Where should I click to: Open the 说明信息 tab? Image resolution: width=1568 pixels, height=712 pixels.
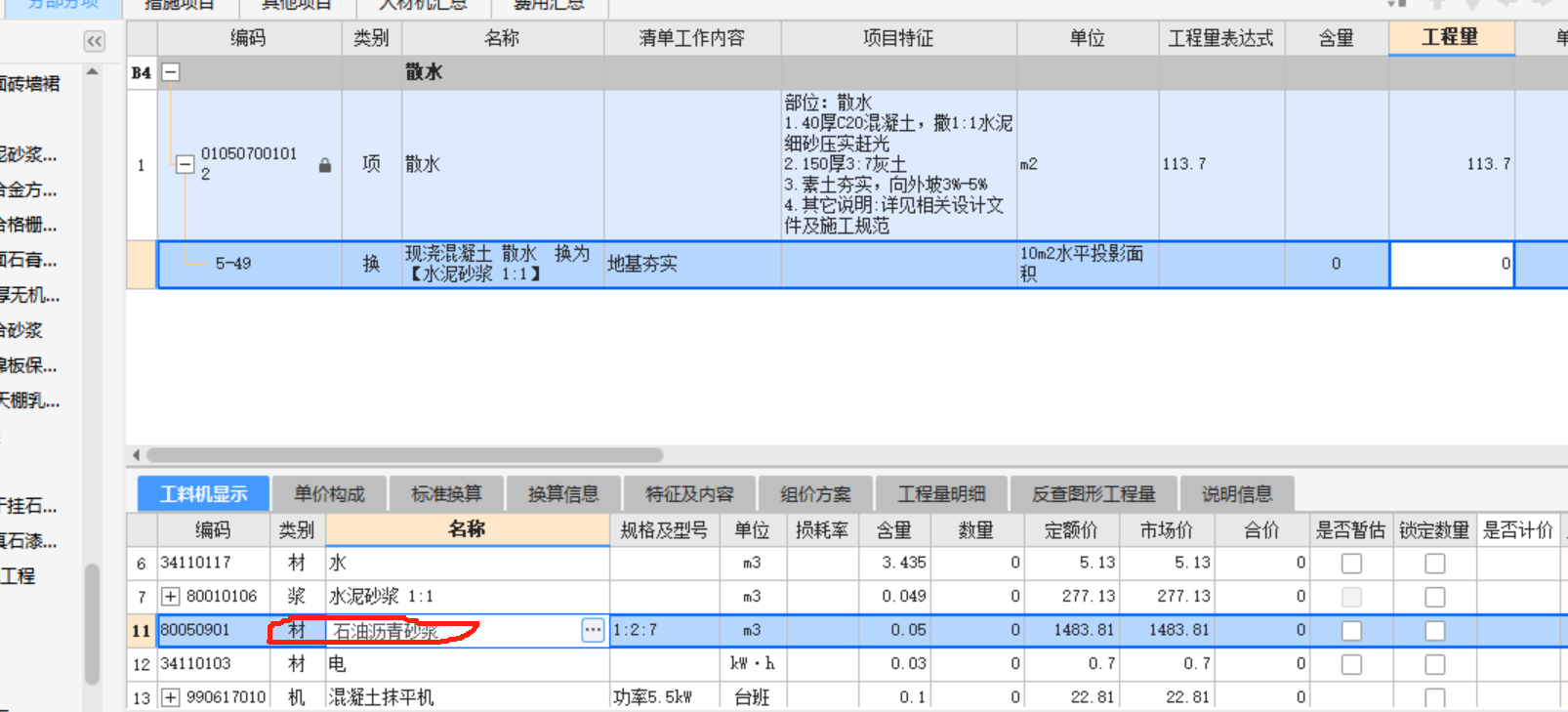click(x=1237, y=494)
